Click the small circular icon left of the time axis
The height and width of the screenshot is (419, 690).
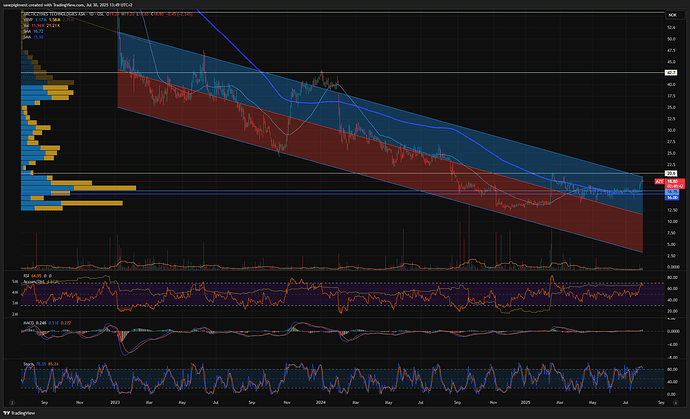point(12,402)
